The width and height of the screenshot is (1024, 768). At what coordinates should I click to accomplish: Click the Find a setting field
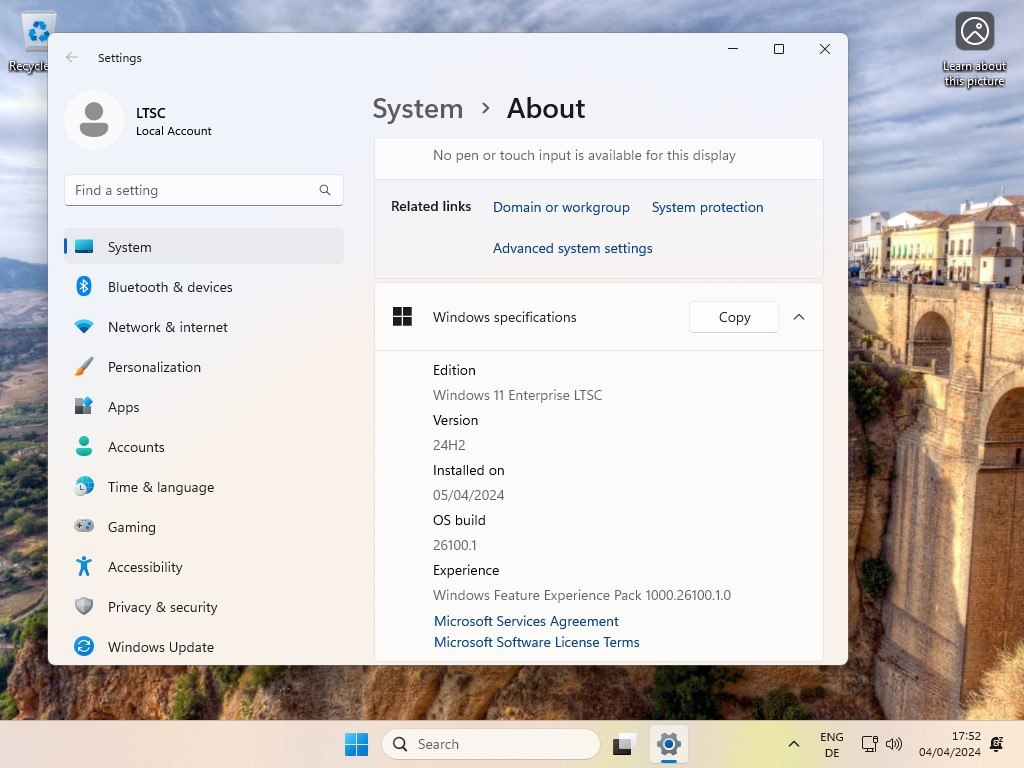pyautogui.click(x=204, y=190)
